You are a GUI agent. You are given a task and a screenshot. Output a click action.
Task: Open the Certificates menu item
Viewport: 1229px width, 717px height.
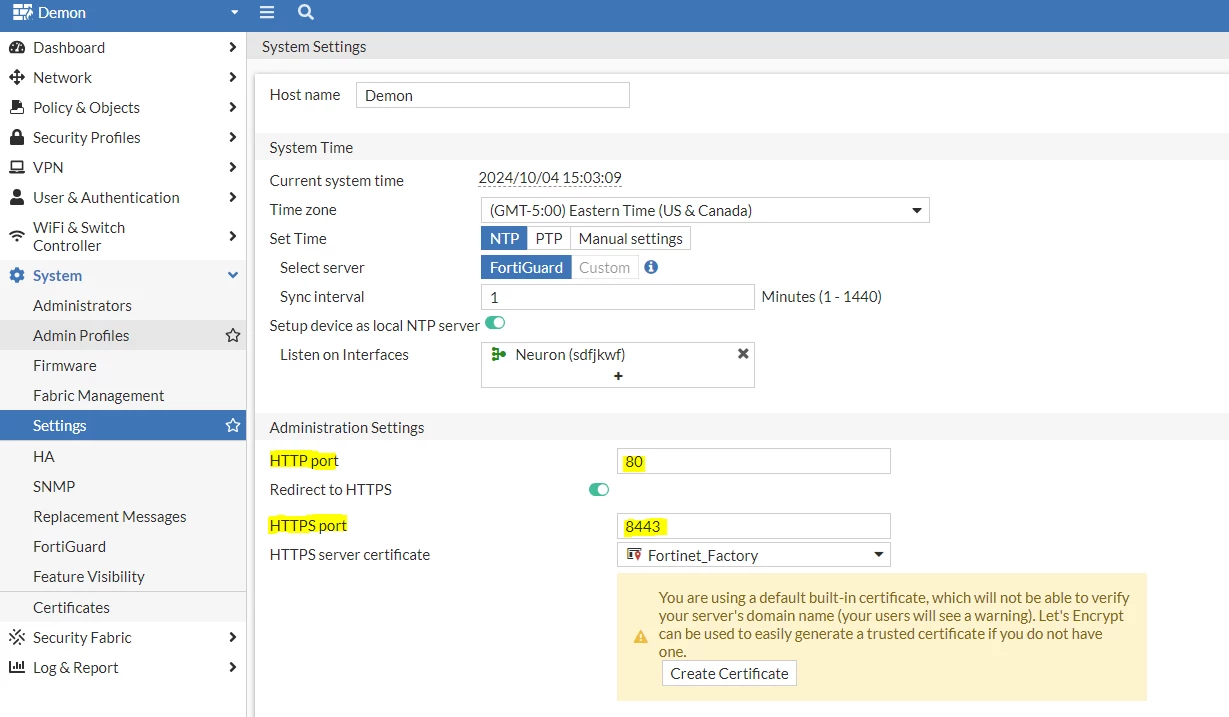coord(123,607)
